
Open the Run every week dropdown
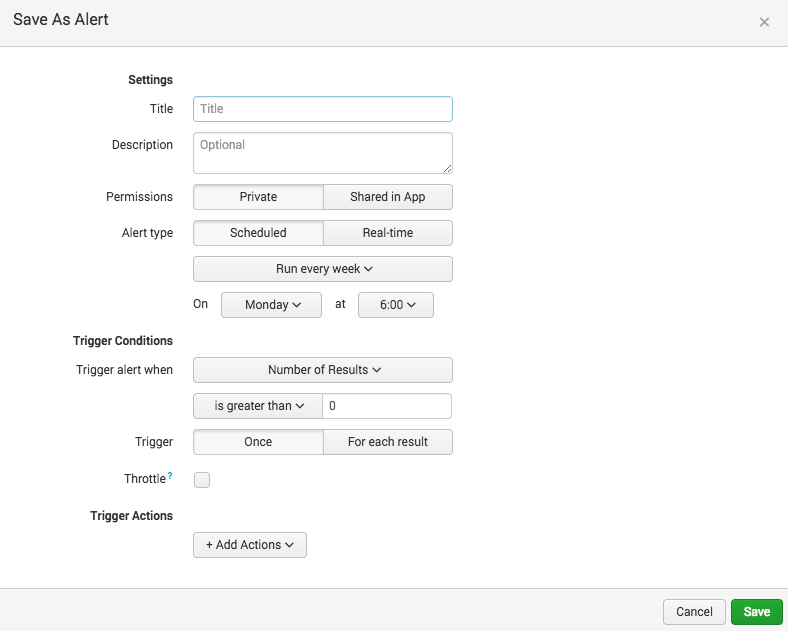(322, 269)
